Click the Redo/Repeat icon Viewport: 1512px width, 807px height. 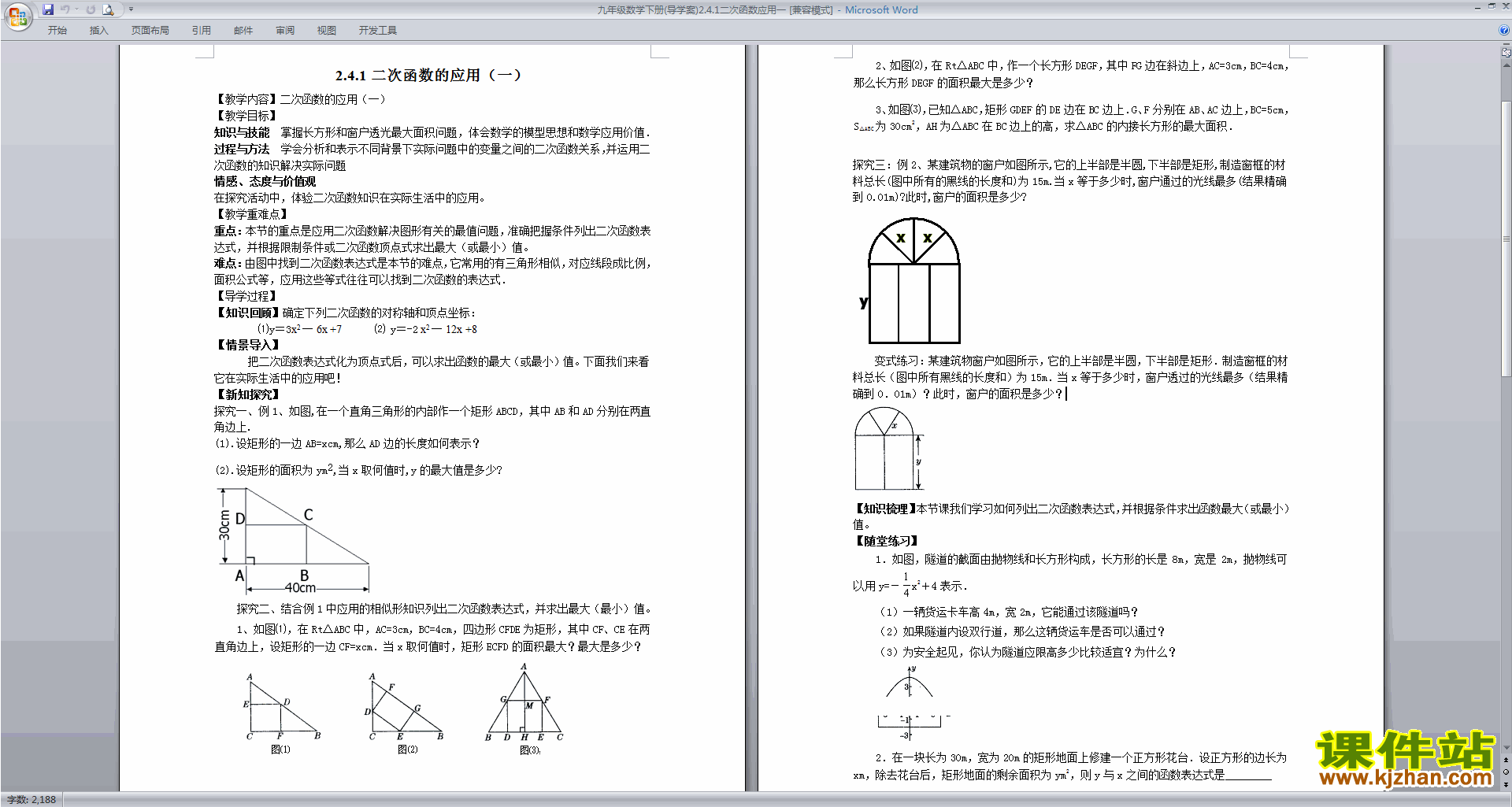(91, 9)
